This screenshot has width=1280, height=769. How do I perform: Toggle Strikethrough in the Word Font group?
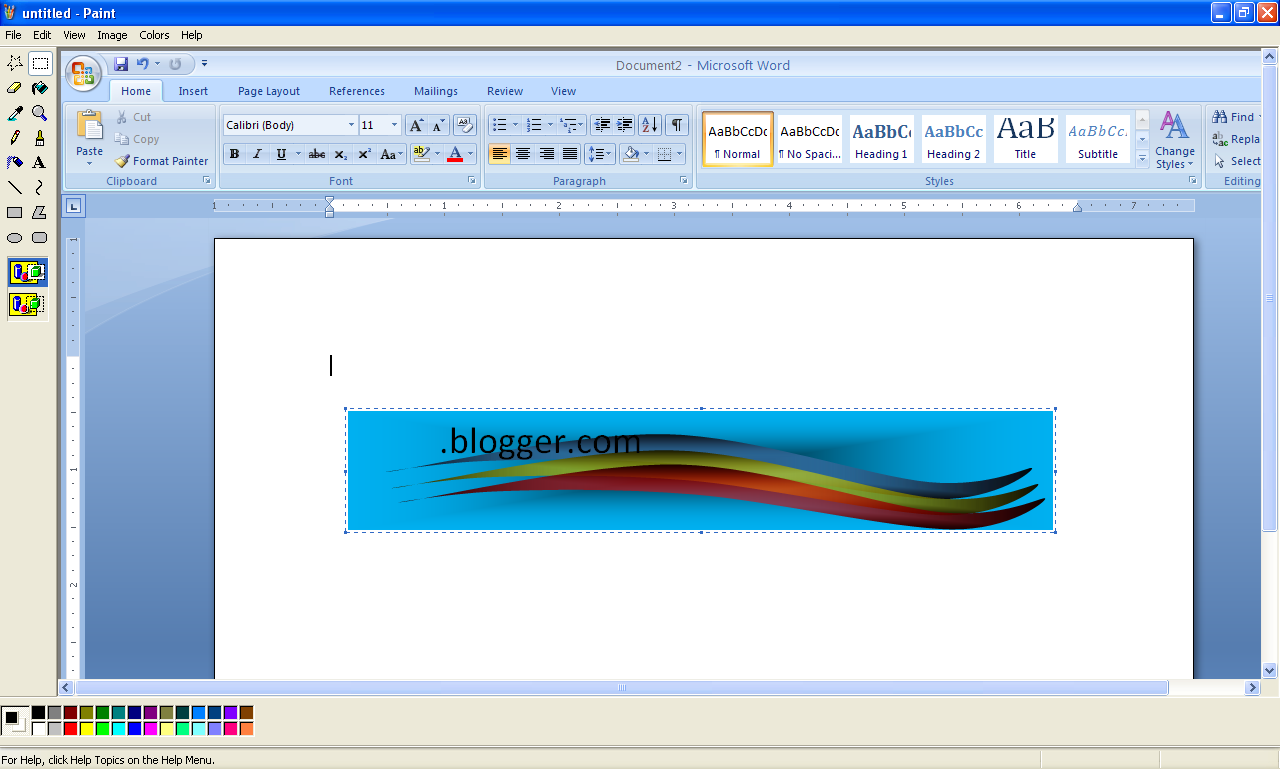pyautogui.click(x=317, y=154)
